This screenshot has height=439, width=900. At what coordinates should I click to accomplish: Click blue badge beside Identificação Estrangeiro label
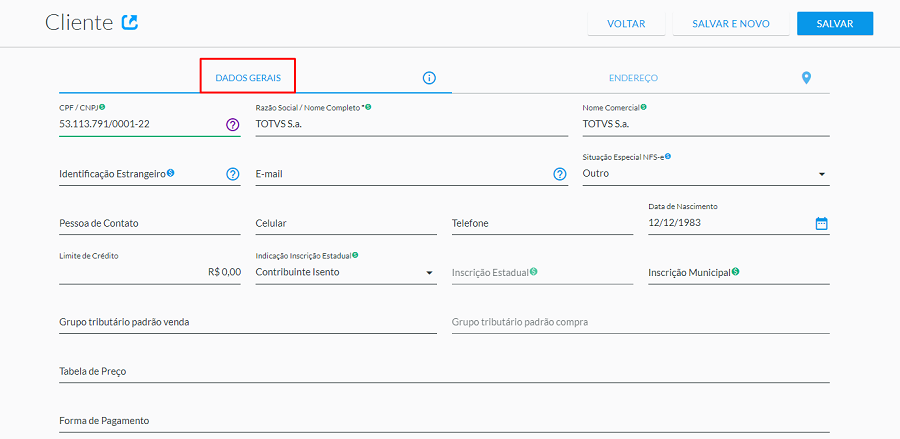tap(171, 172)
